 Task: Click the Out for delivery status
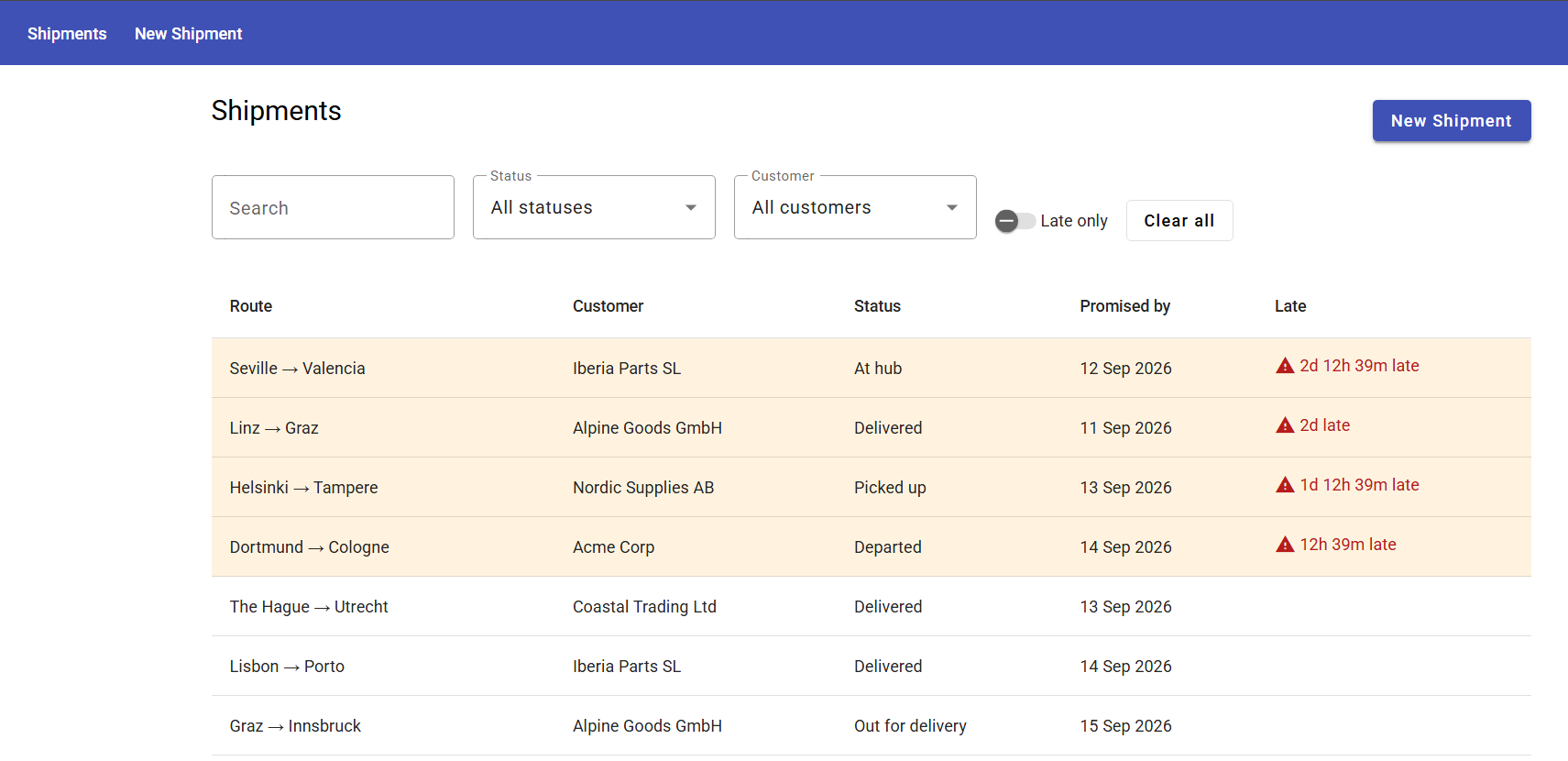[x=910, y=726]
